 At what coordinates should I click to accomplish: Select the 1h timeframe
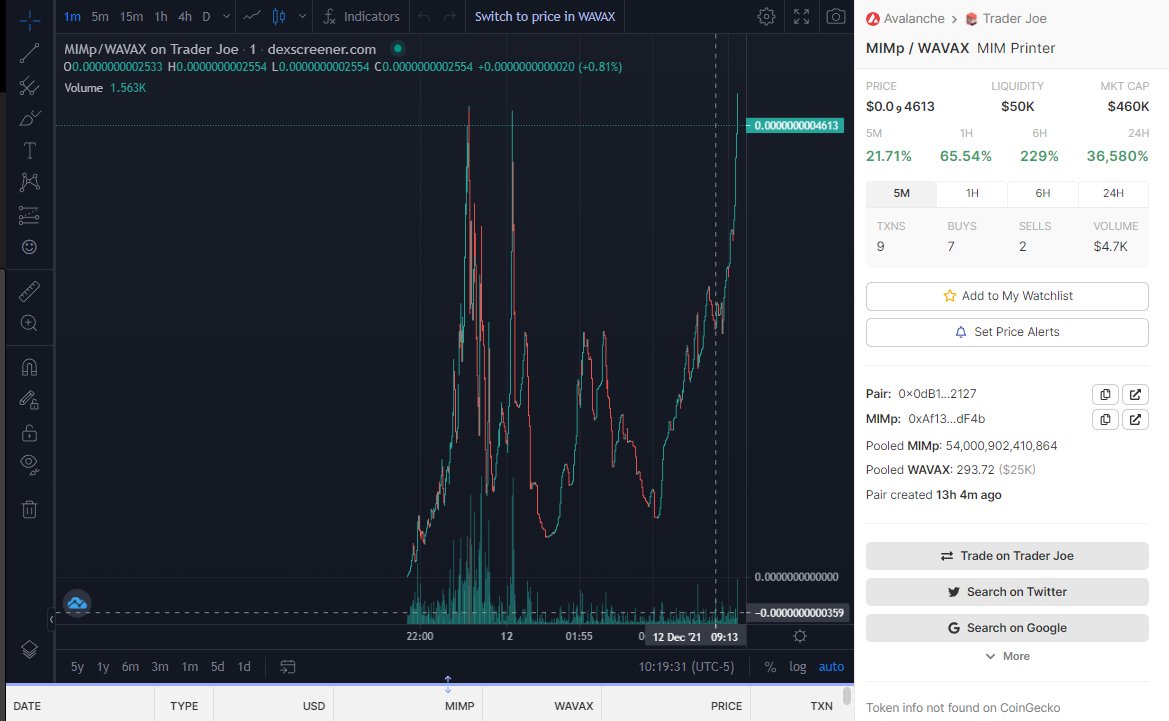point(160,16)
